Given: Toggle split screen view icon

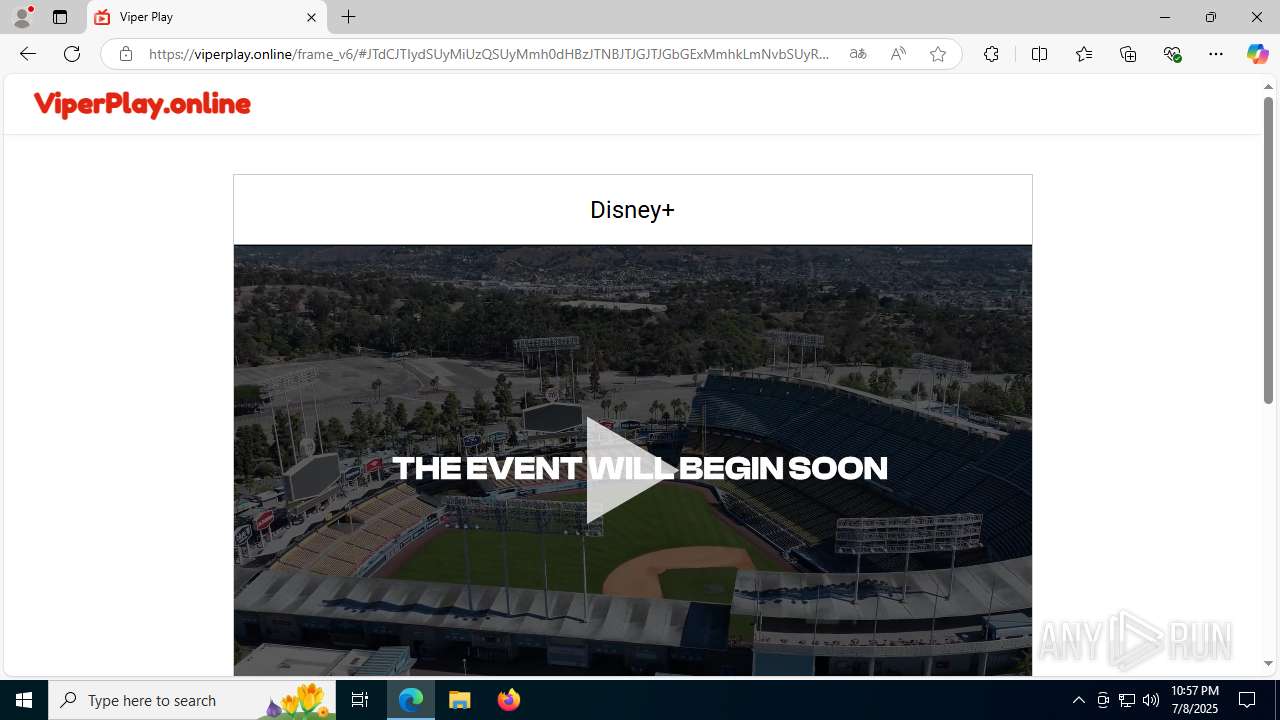Looking at the screenshot, I should pyautogui.click(x=1039, y=54).
